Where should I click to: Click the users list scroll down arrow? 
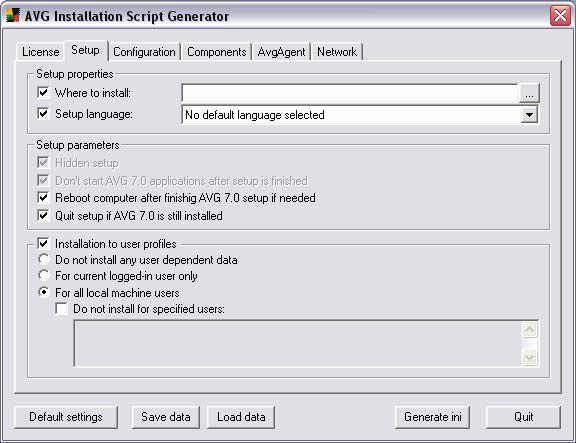[529, 357]
